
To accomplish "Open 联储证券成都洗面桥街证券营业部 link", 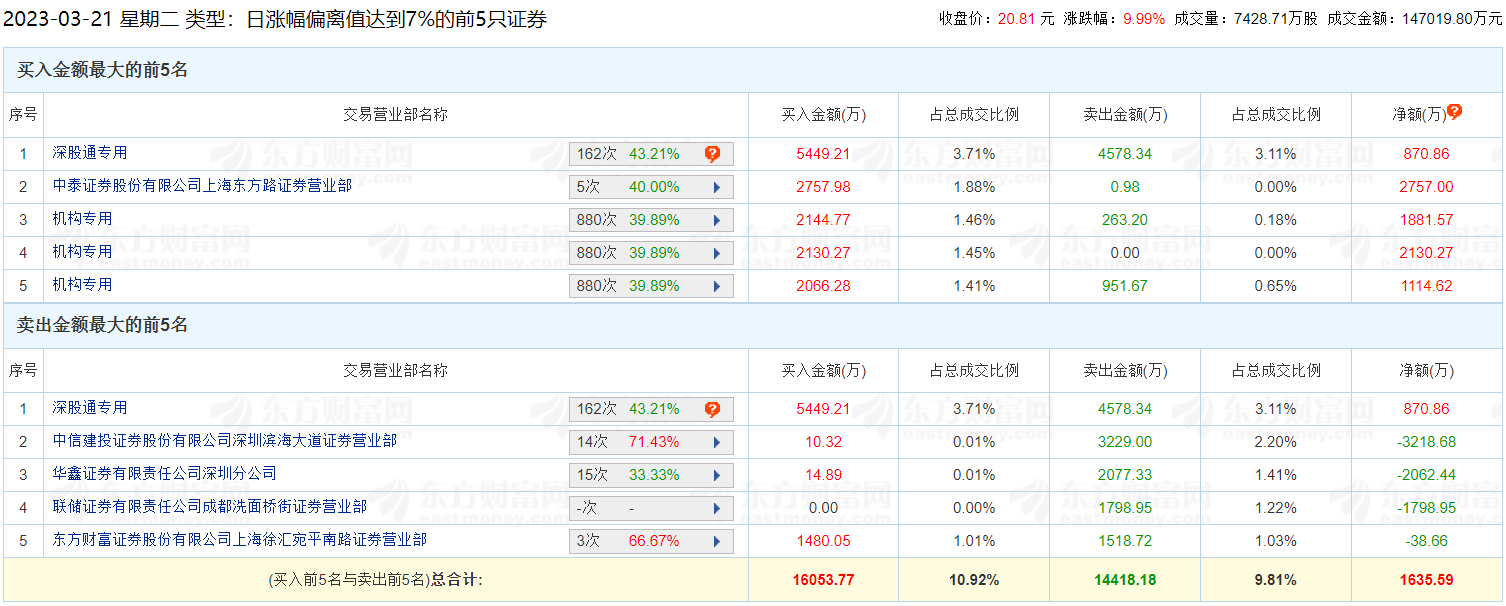I will [x=209, y=507].
